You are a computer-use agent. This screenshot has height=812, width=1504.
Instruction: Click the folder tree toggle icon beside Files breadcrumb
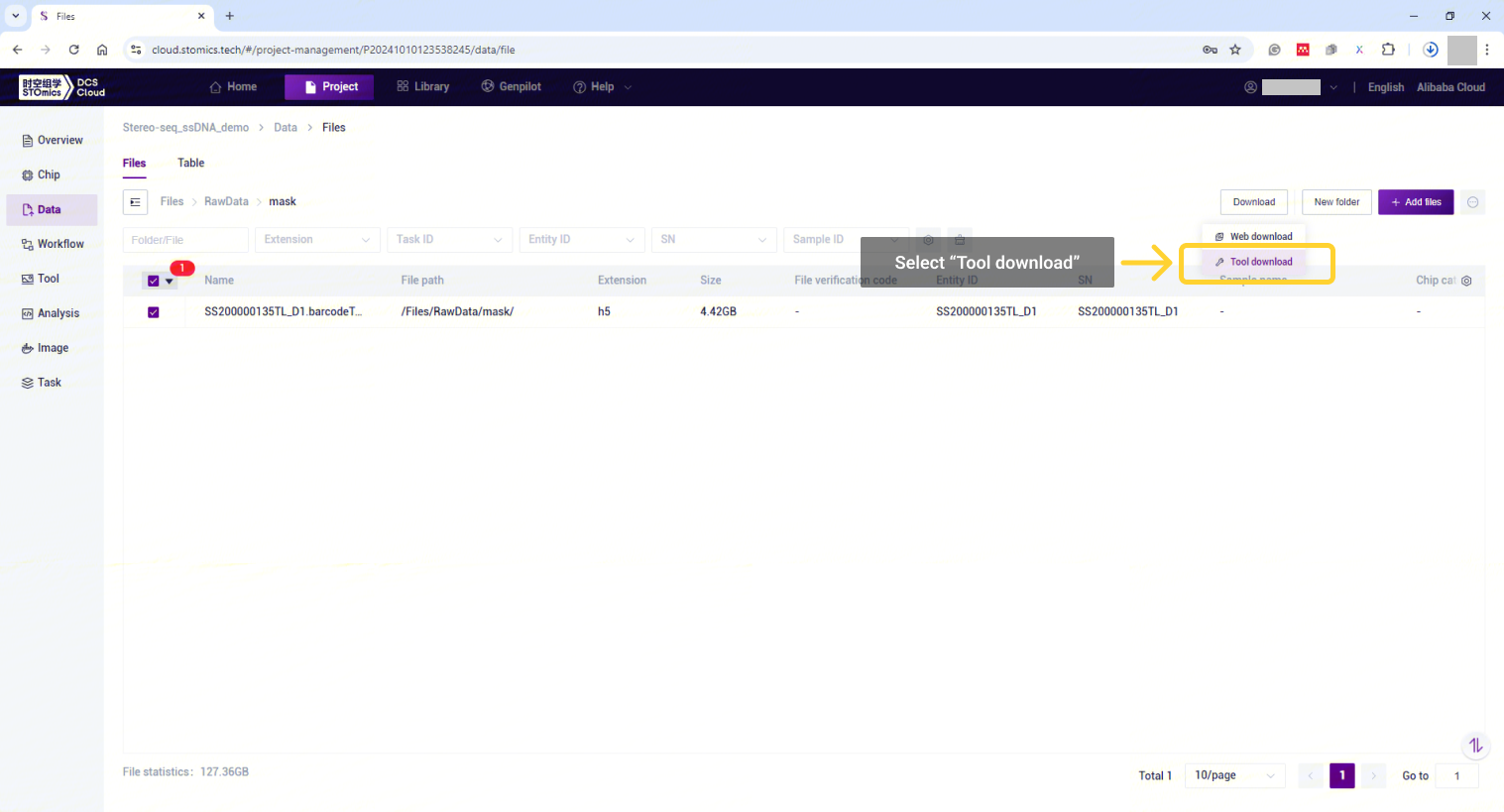pyautogui.click(x=135, y=202)
